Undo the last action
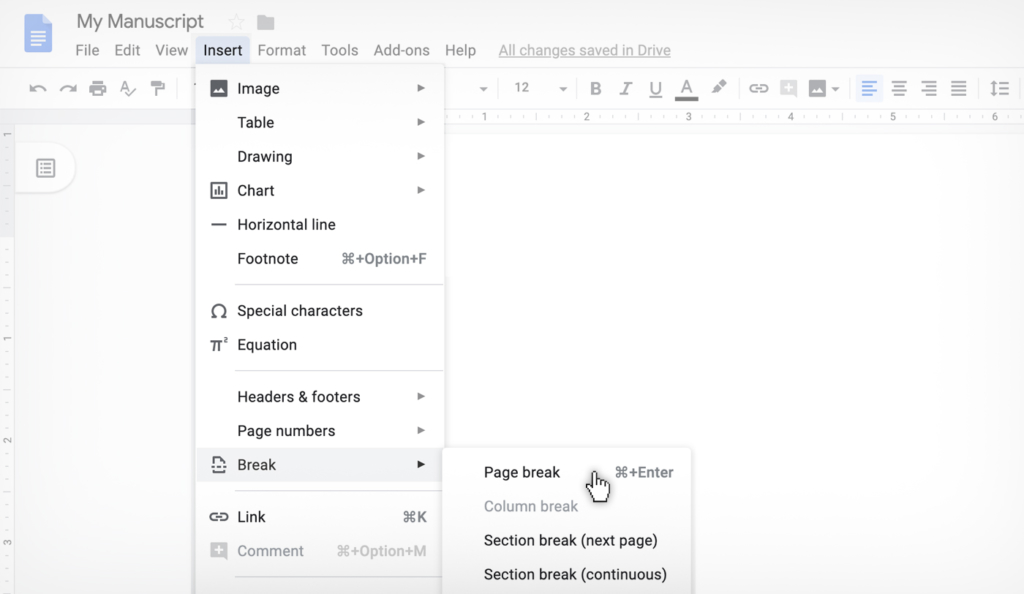The image size is (1024, 594). point(37,88)
